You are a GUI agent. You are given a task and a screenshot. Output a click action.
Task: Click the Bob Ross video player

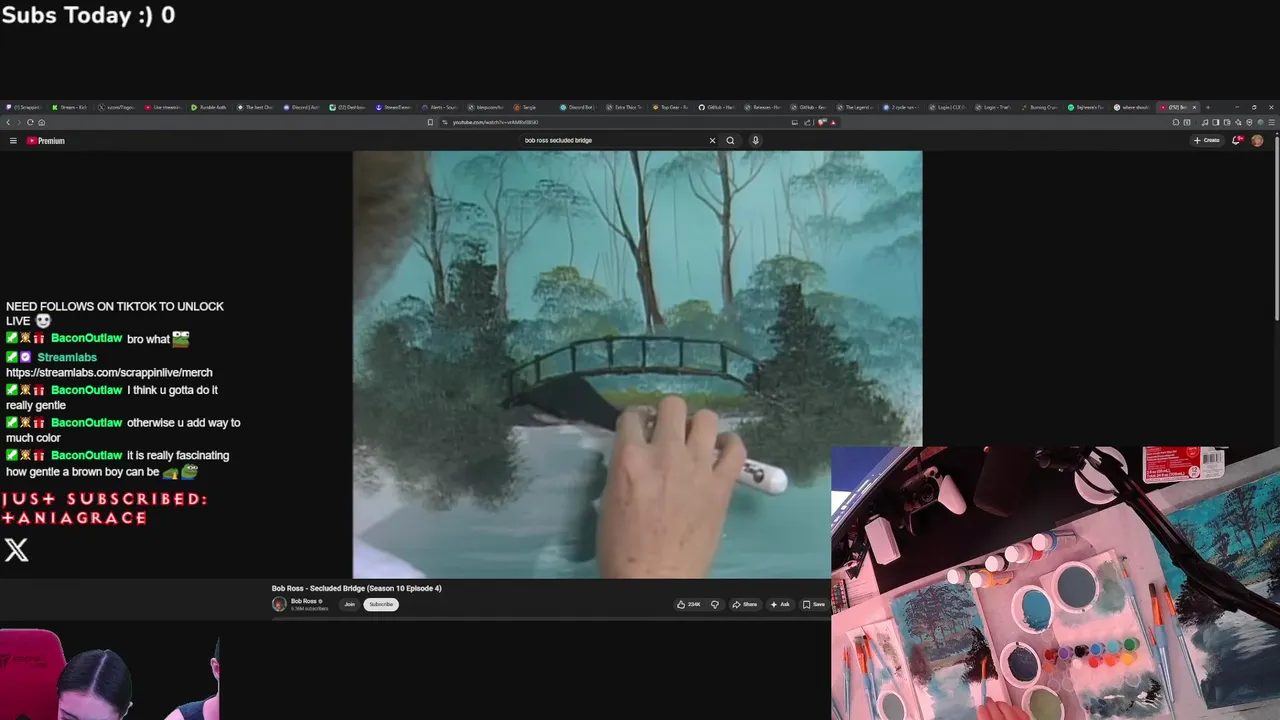[x=637, y=364]
